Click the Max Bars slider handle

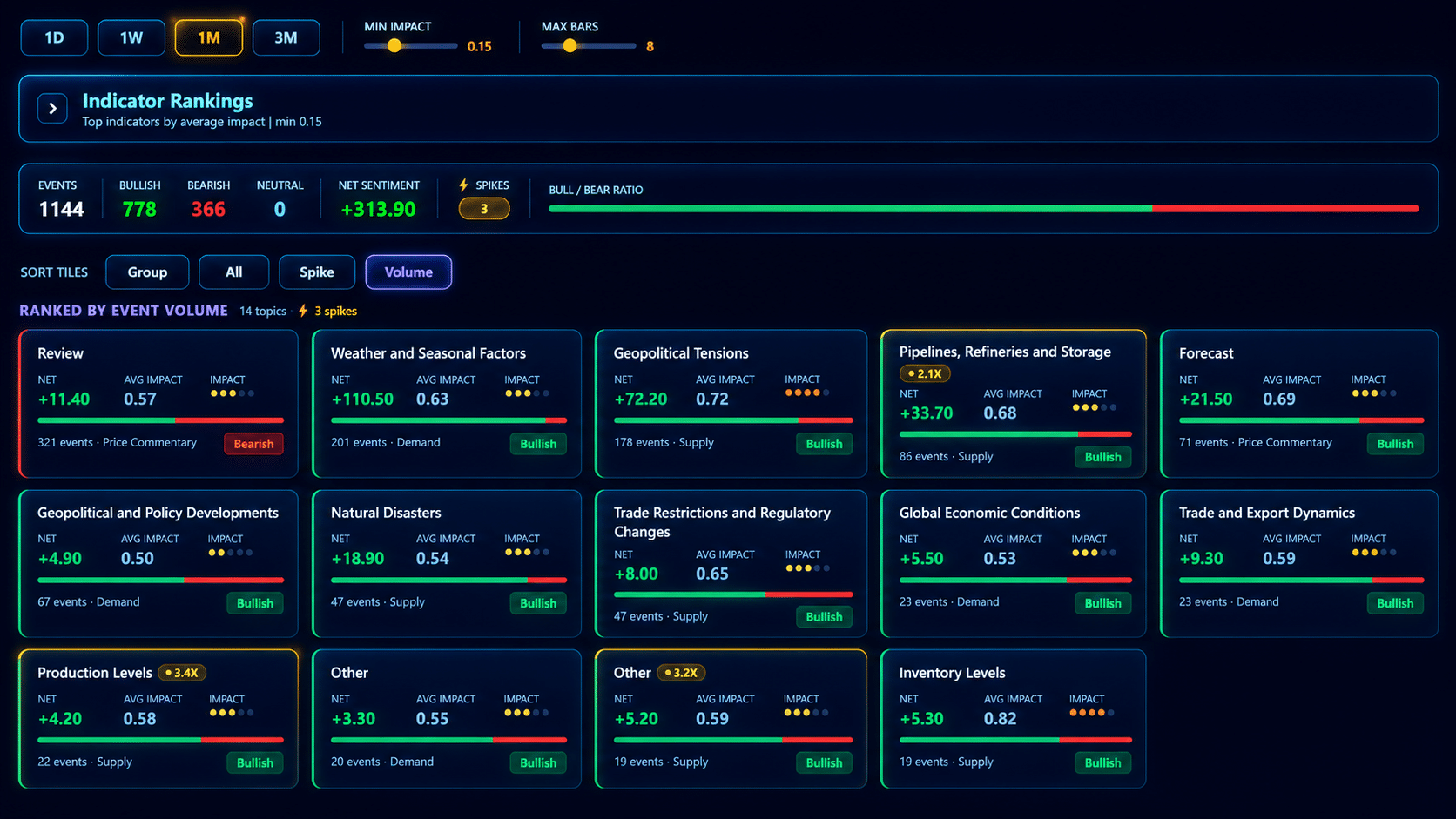coord(570,46)
